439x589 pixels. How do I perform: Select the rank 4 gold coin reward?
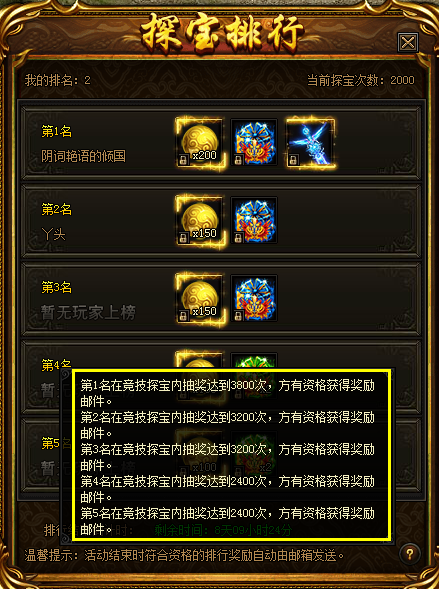(199, 361)
